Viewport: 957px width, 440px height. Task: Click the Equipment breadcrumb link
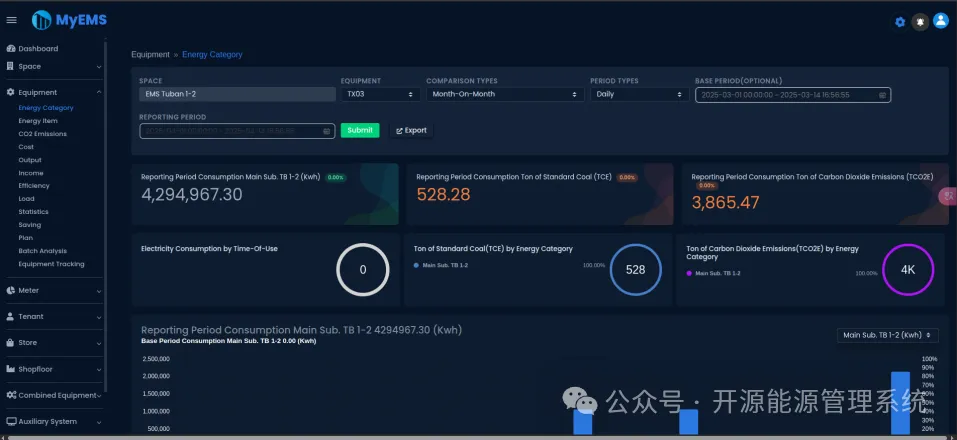pyautogui.click(x=150, y=55)
